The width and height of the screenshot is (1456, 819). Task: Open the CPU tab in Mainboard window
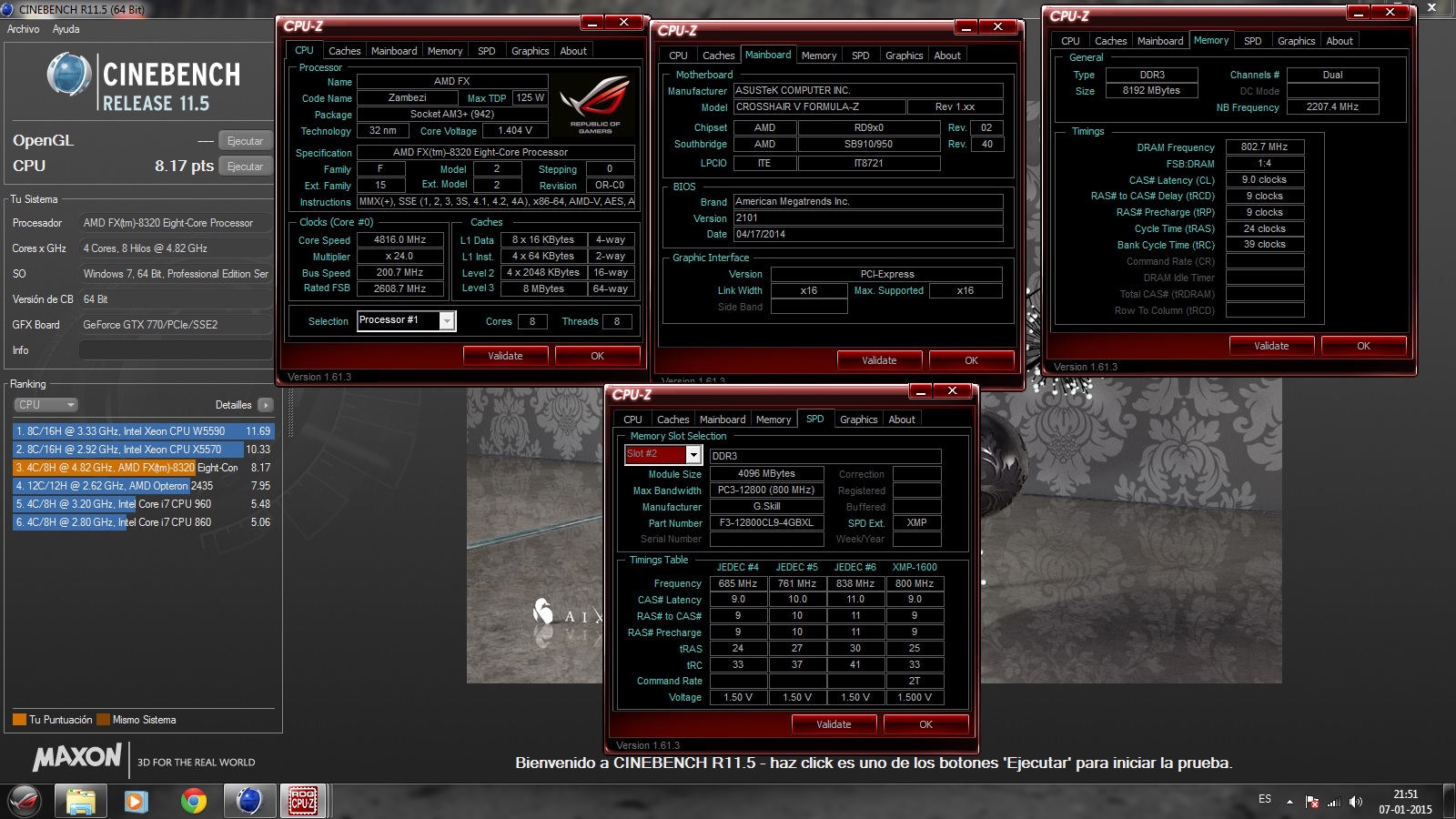tap(678, 56)
